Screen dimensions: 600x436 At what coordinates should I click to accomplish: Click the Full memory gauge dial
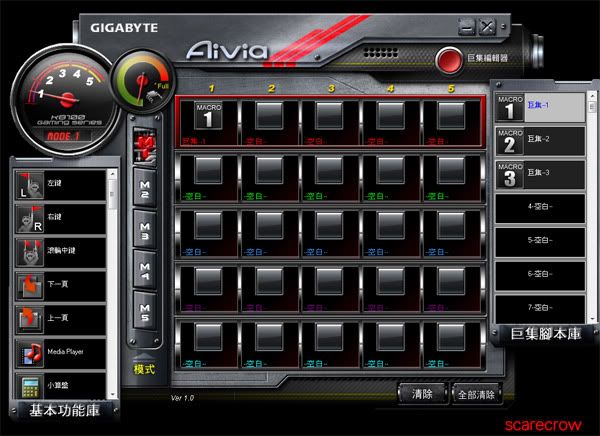[143, 82]
